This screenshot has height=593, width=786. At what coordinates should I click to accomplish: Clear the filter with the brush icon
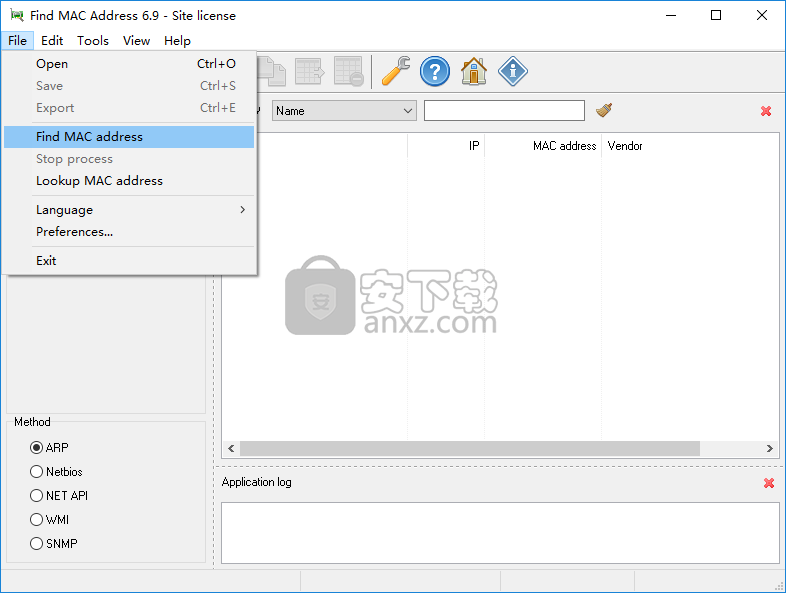(x=604, y=110)
